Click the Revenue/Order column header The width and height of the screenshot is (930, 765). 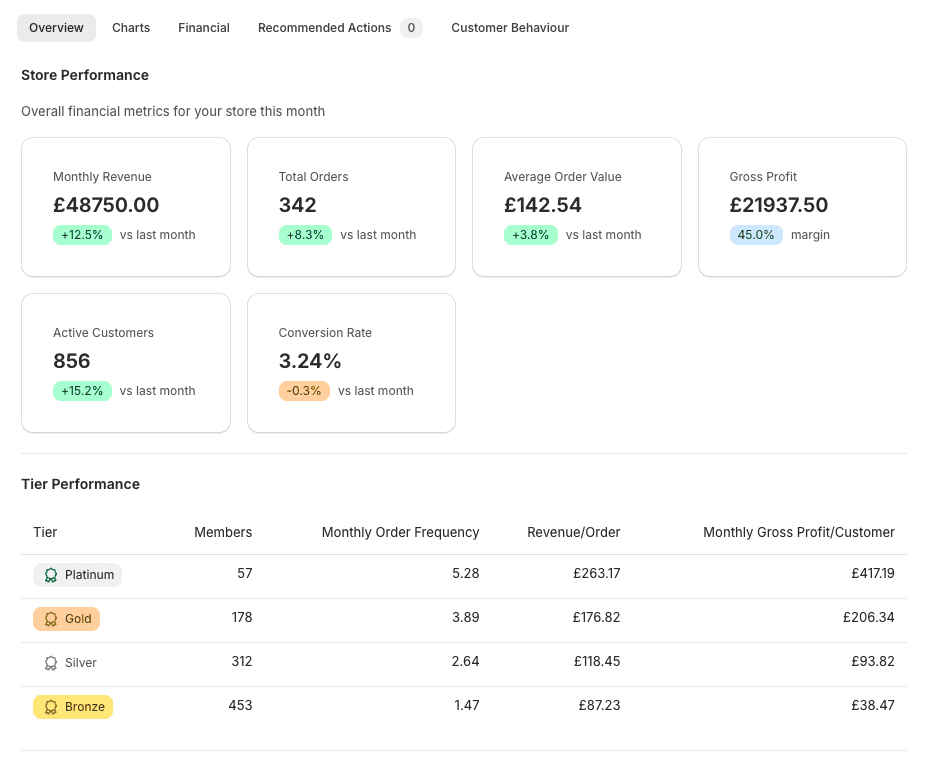[574, 533]
